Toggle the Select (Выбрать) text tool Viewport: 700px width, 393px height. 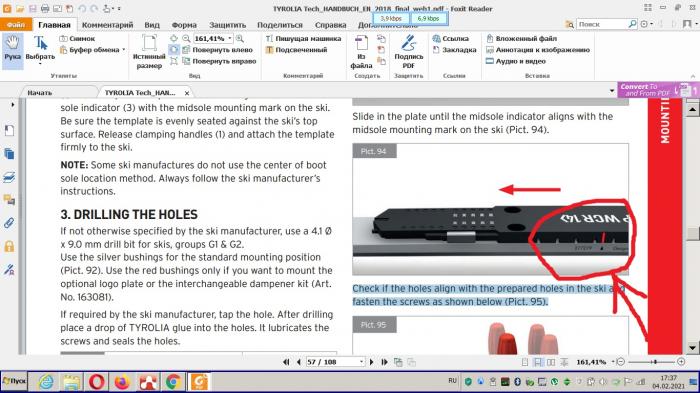pos(40,50)
